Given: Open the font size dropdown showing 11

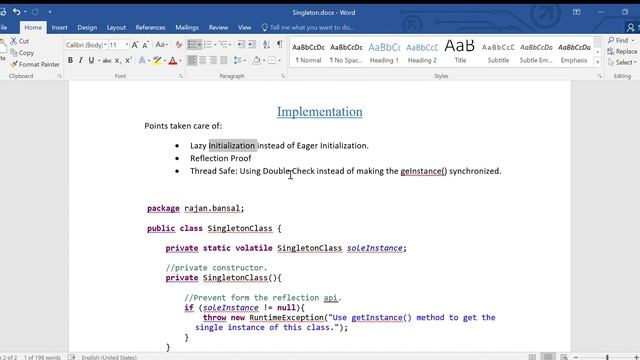Looking at the screenshot, I should [x=127, y=44].
